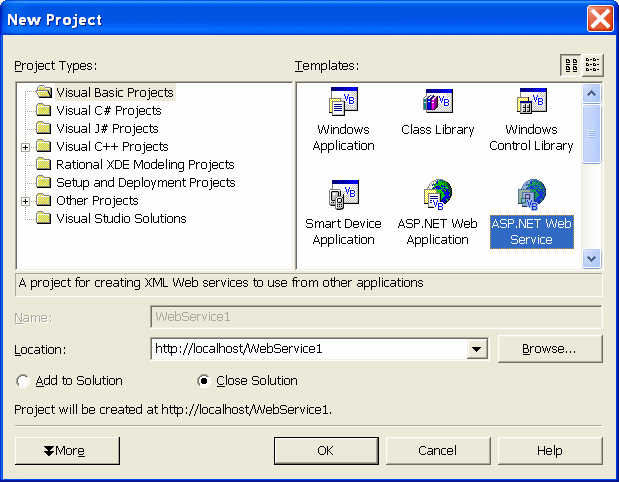The height and width of the screenshot is (482, 619).
Task: Expand the Visual C++ Projects node
Action: coord(25,147)
